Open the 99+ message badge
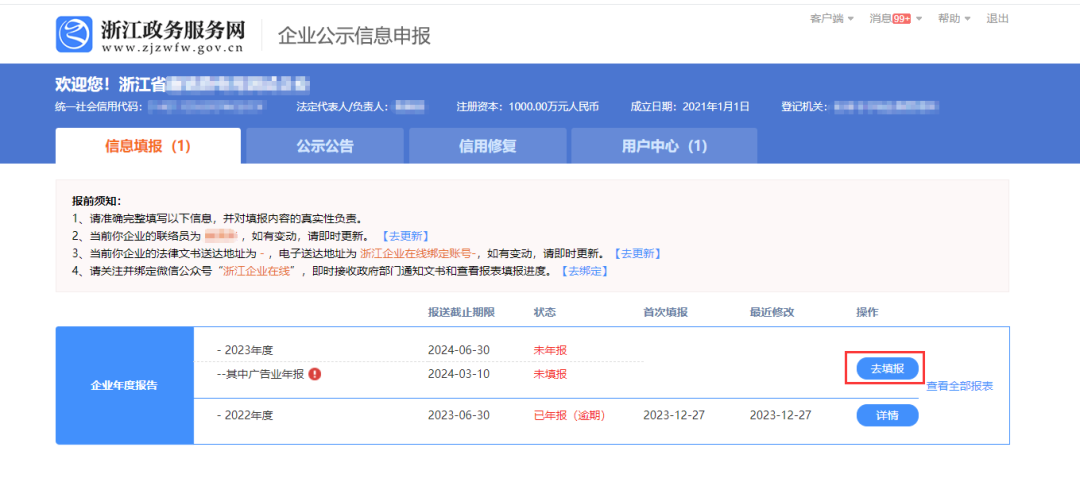The width and height of the screenshot is (1080, 482). click(902, 19)
